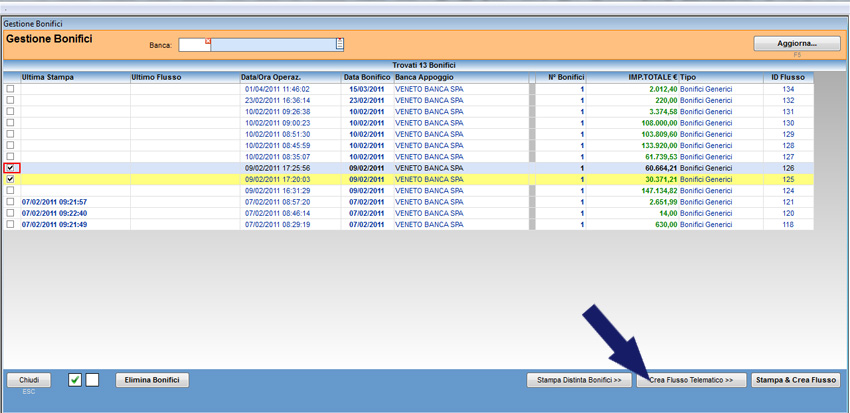Select checkbox for the 147.134,82 bonifico row
850x413 pixels.
point(11,190)
